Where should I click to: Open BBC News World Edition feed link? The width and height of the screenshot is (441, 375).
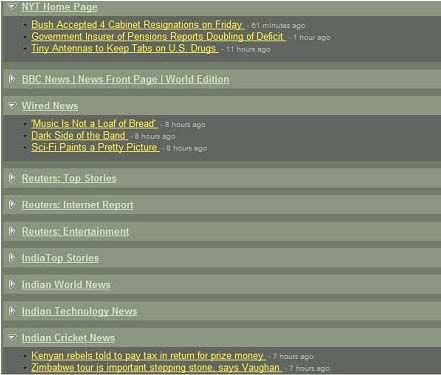click(x=125, y=79)
